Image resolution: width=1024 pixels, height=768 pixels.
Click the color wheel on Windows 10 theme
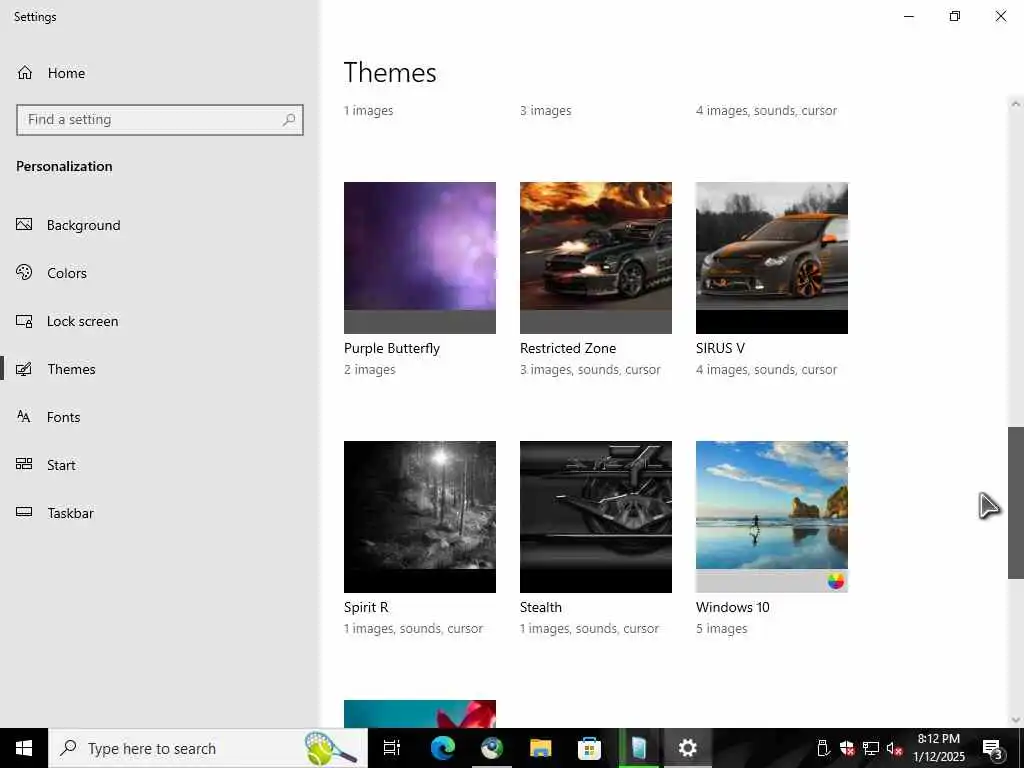(835, 581)
